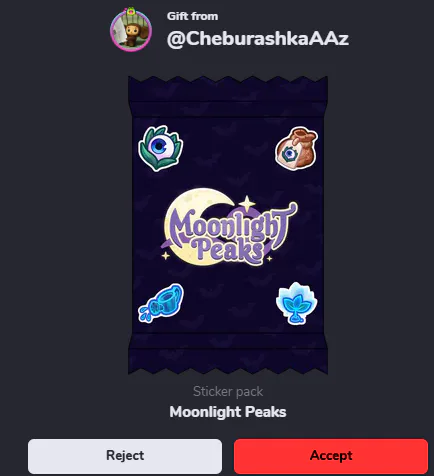Reject the gifted sticker pack
The image size is (434, 476).
coord(125,456)
